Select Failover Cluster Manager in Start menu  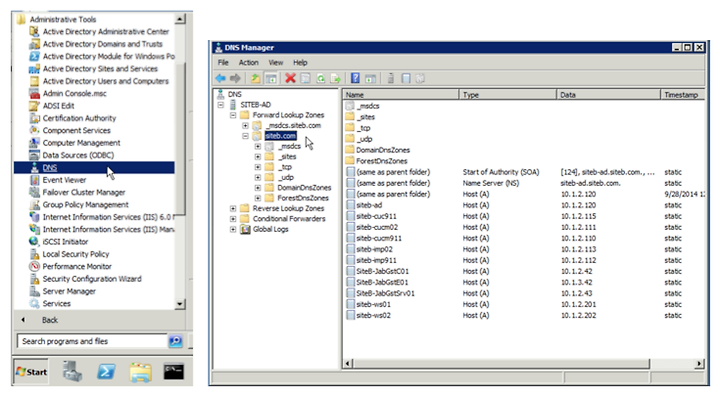click(x=84, y=192)
